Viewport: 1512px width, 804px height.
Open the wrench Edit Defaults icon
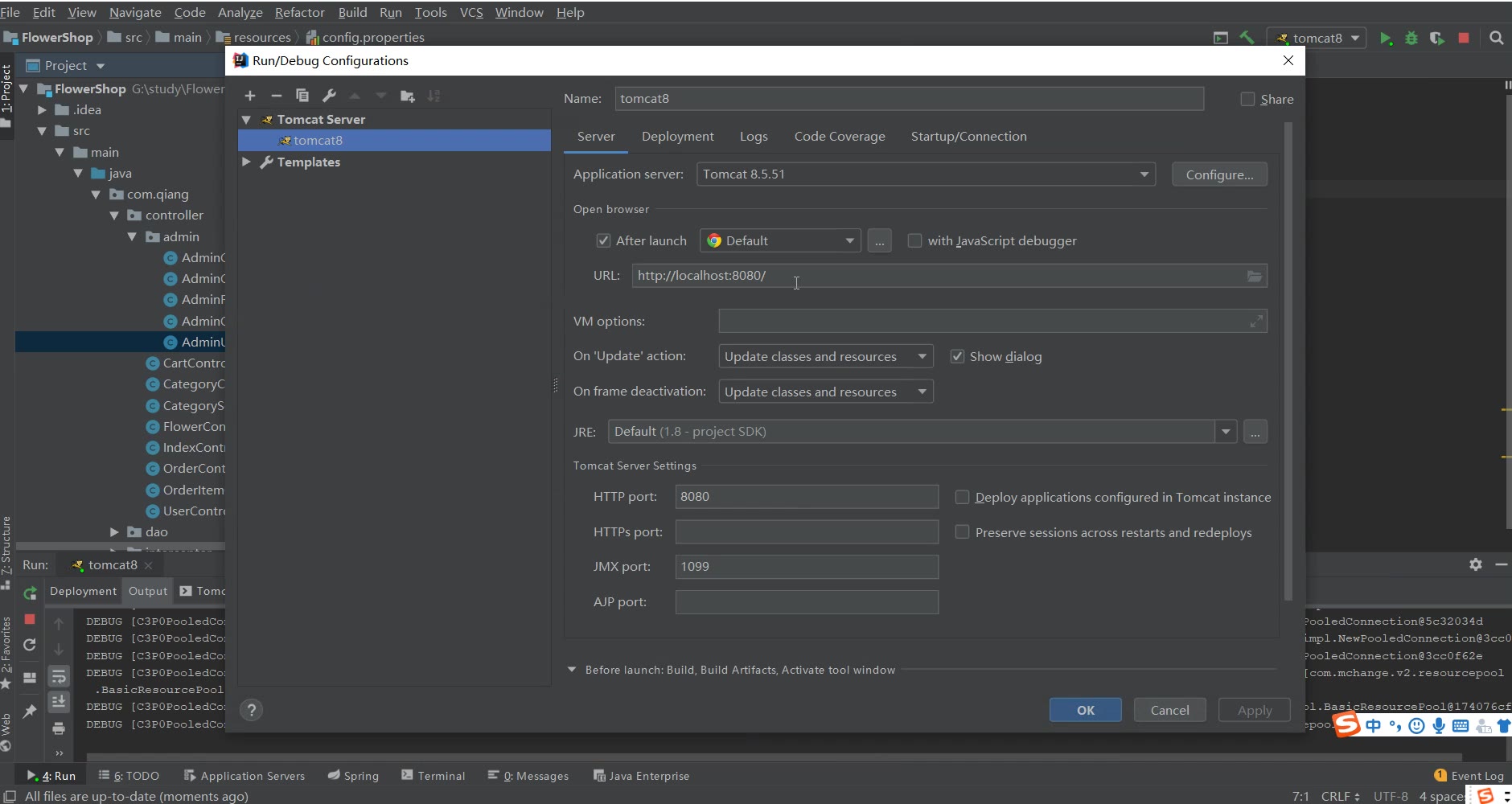329,96
